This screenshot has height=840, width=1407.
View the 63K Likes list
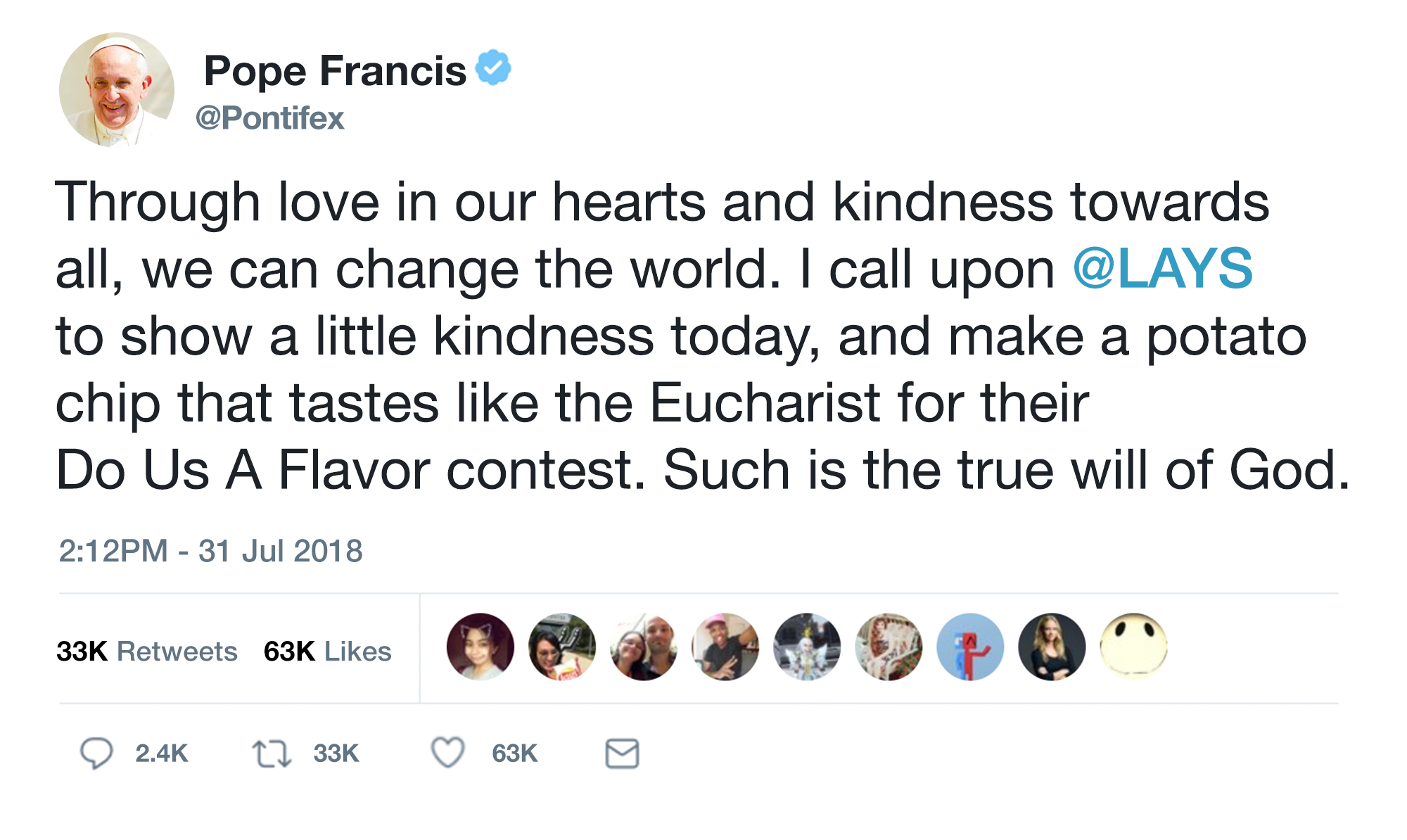coord(327,651)
